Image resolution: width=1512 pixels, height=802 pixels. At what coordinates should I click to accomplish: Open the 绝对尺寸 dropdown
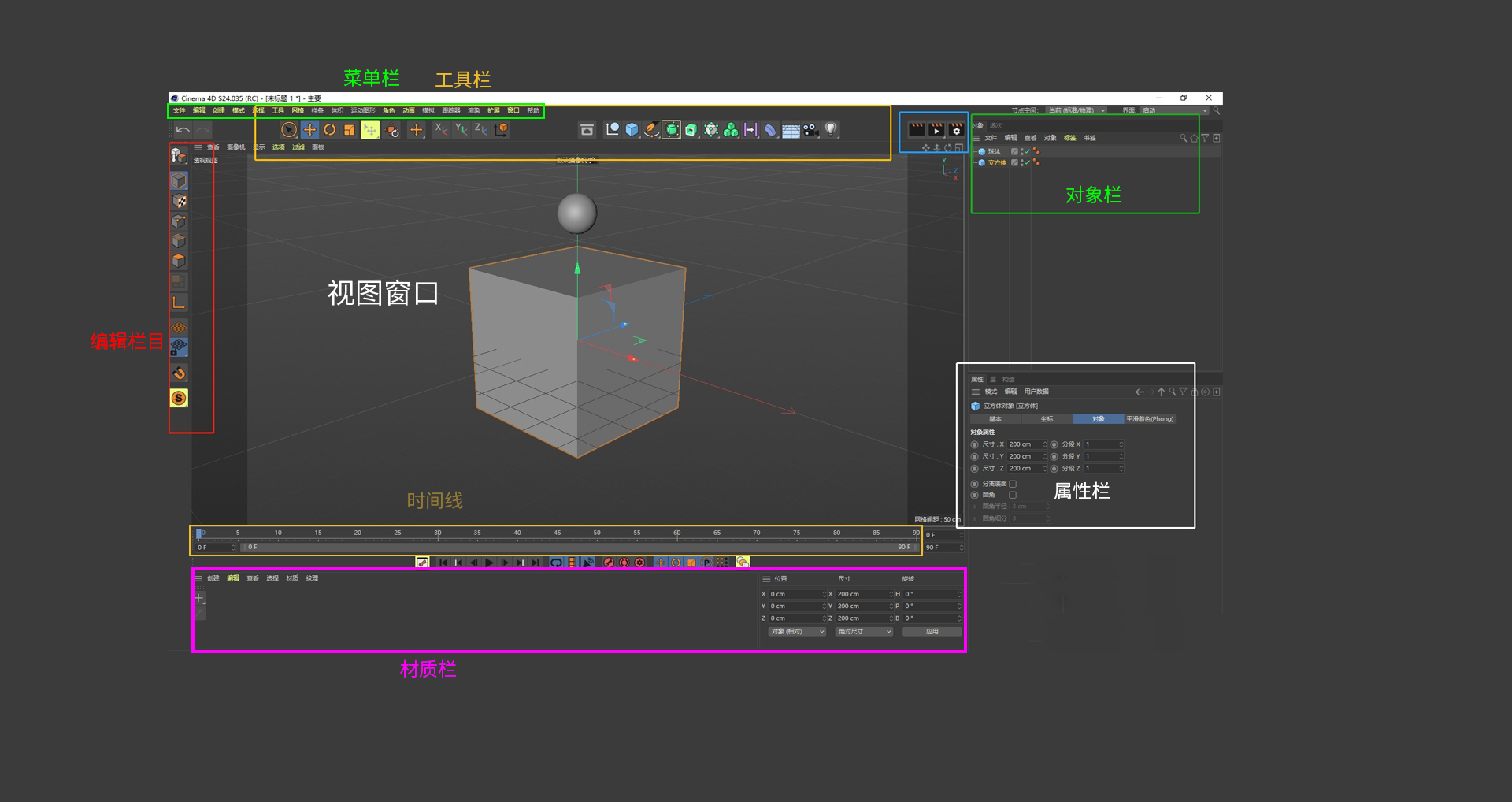click(863, 631)
